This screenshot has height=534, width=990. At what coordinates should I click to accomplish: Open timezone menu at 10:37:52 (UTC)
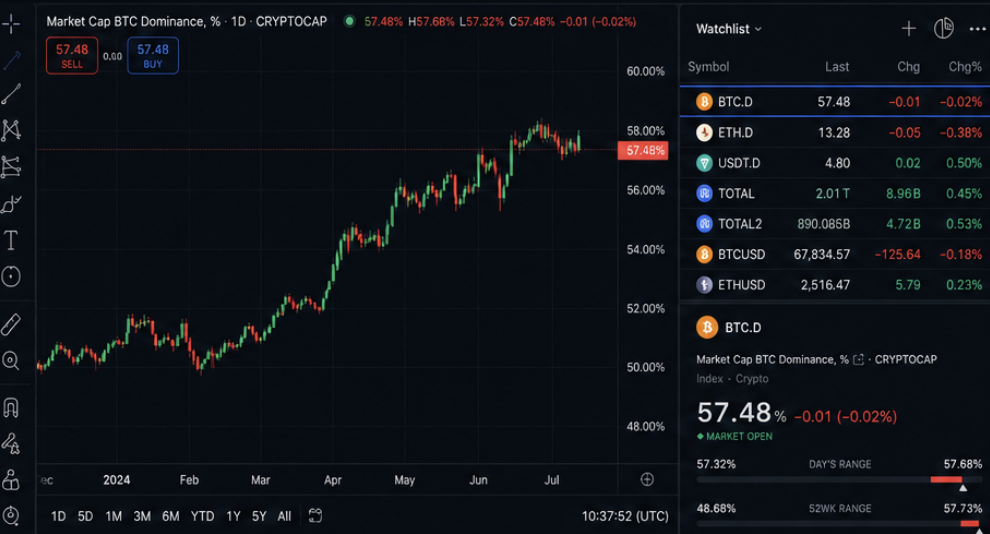tap(625, 516)
